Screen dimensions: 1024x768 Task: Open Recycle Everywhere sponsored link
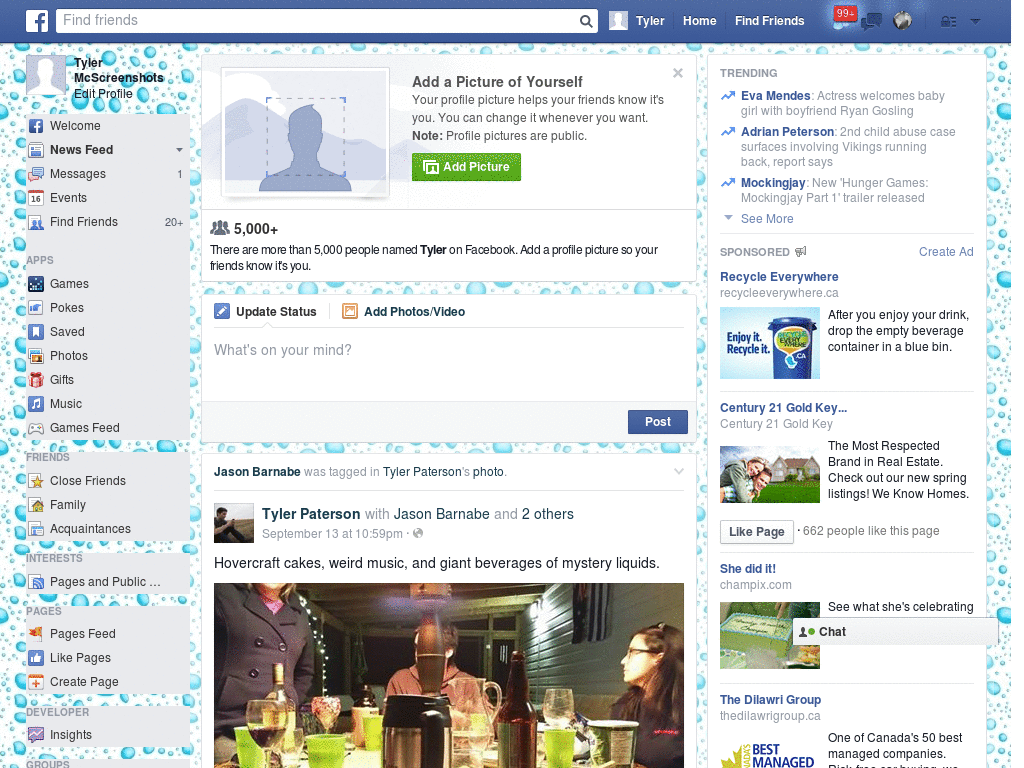tap(779, 277)
